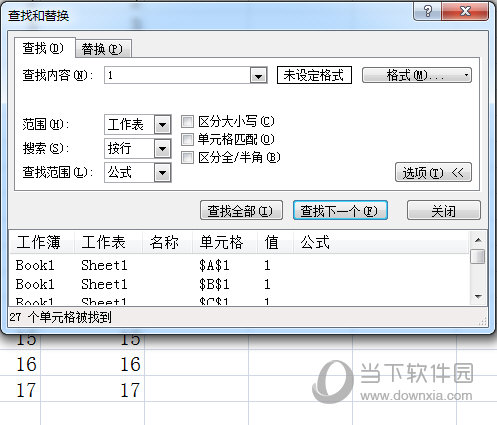The image size is (497, 425).
Task: Sort results by 工作簿 column header
Action: coord(42,242)
